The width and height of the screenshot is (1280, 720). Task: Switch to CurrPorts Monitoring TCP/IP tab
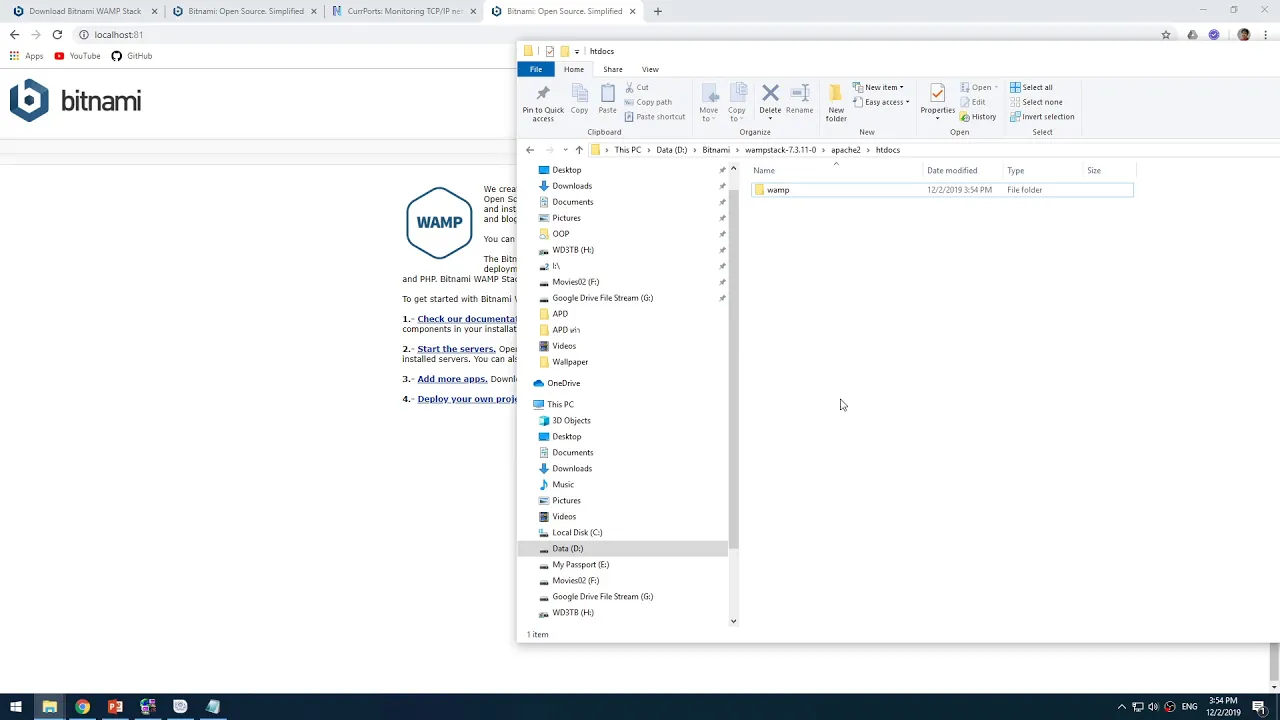(402, 11)
